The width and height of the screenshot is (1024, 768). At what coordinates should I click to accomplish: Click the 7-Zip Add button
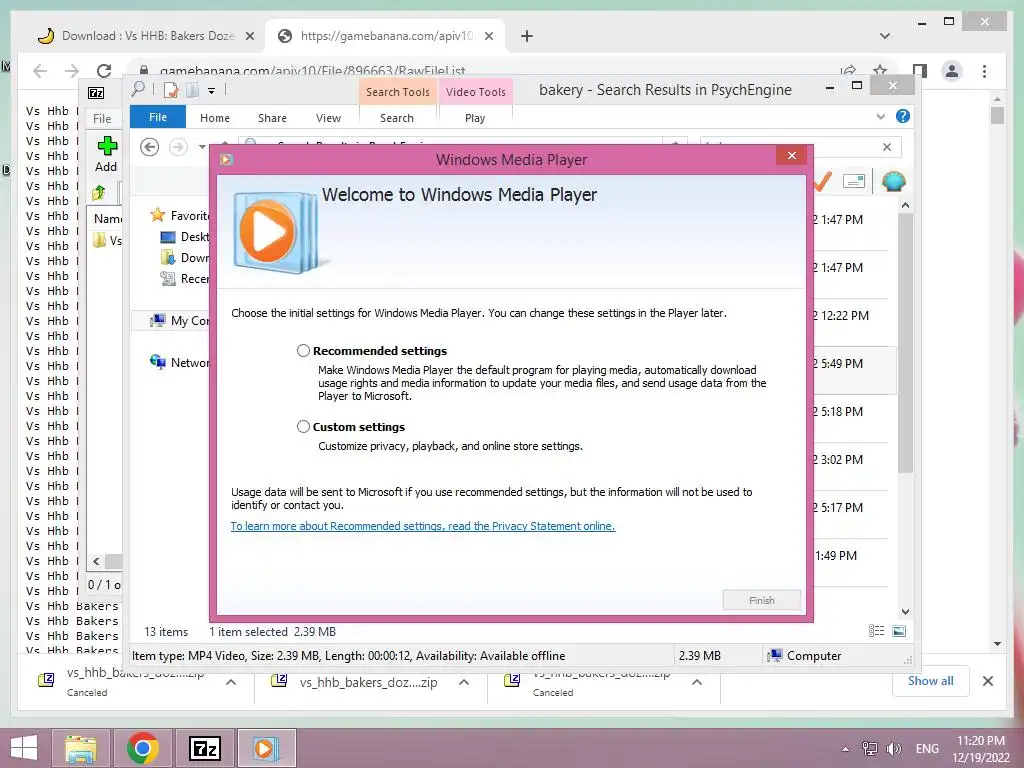[106, 154]
